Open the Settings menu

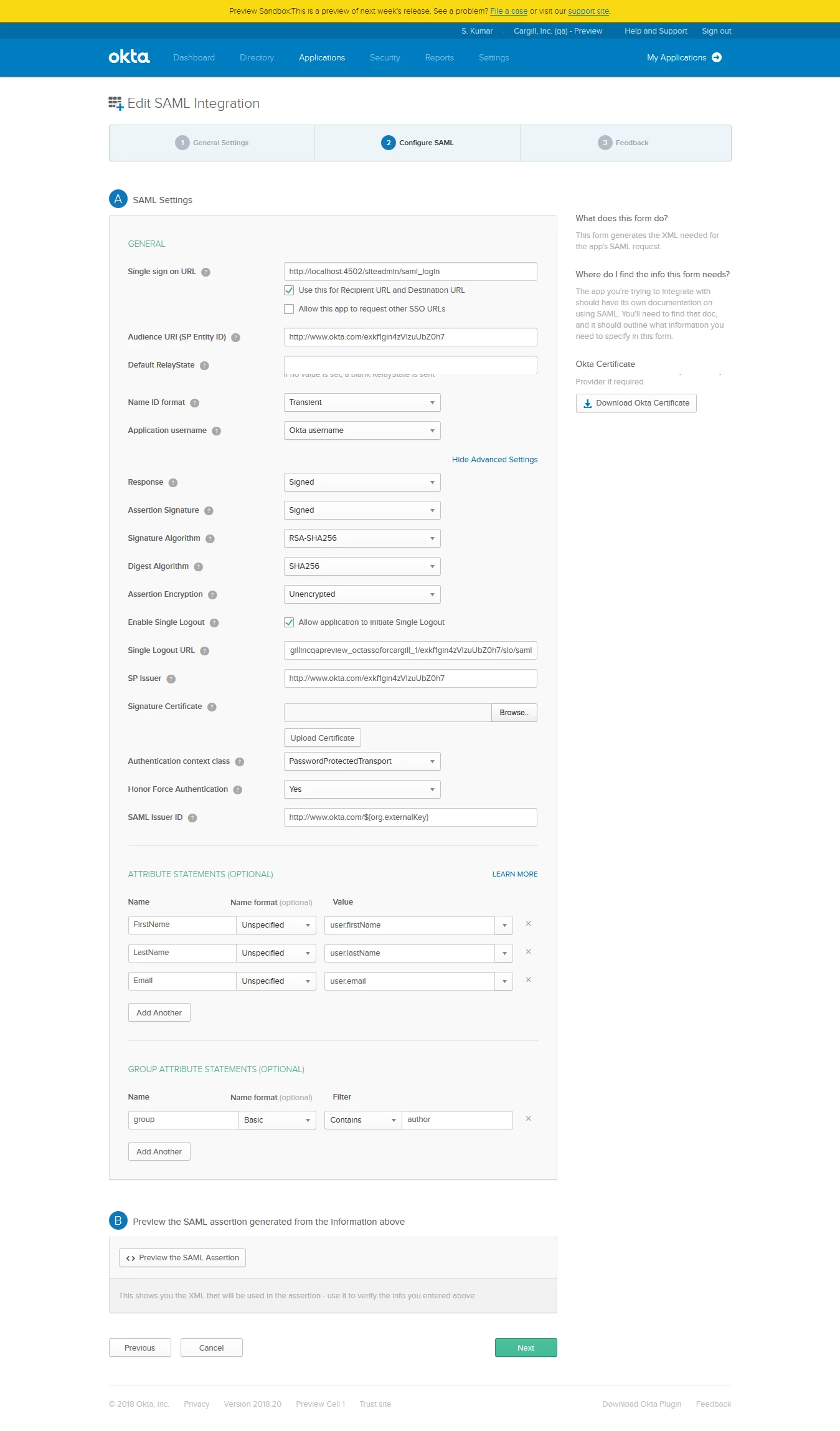[494, 58]
